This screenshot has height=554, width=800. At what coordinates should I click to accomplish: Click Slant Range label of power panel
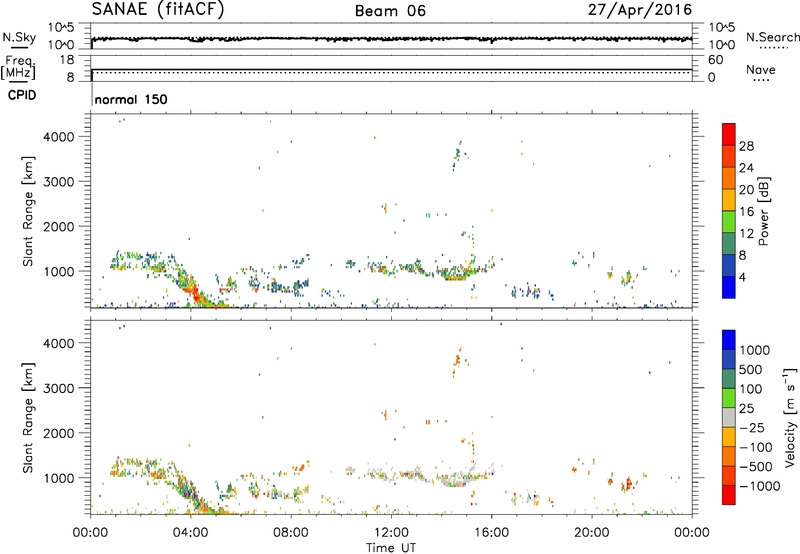point(28,211)
